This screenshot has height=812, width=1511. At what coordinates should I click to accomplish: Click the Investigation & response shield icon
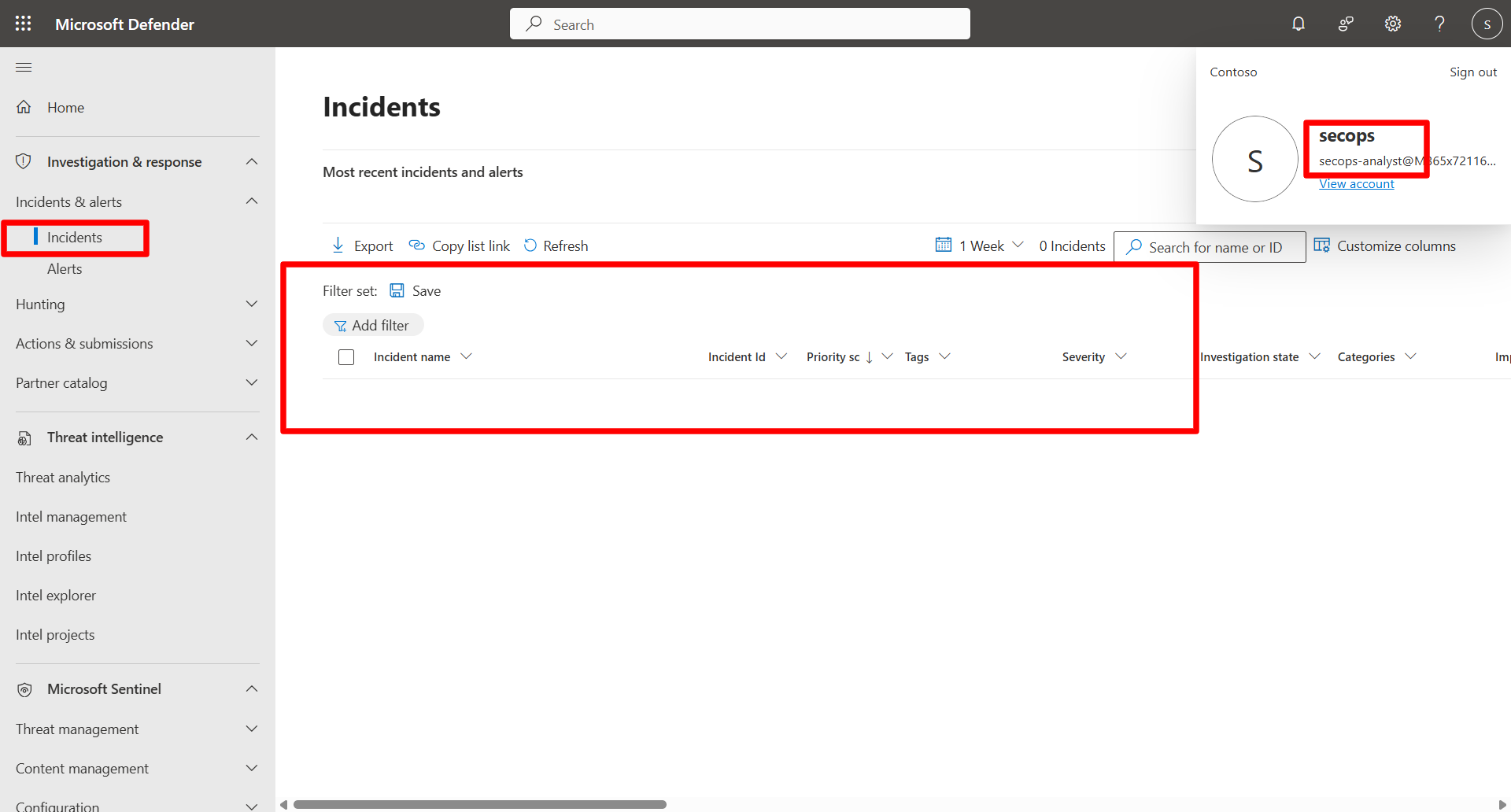click(x=24, y=161)
